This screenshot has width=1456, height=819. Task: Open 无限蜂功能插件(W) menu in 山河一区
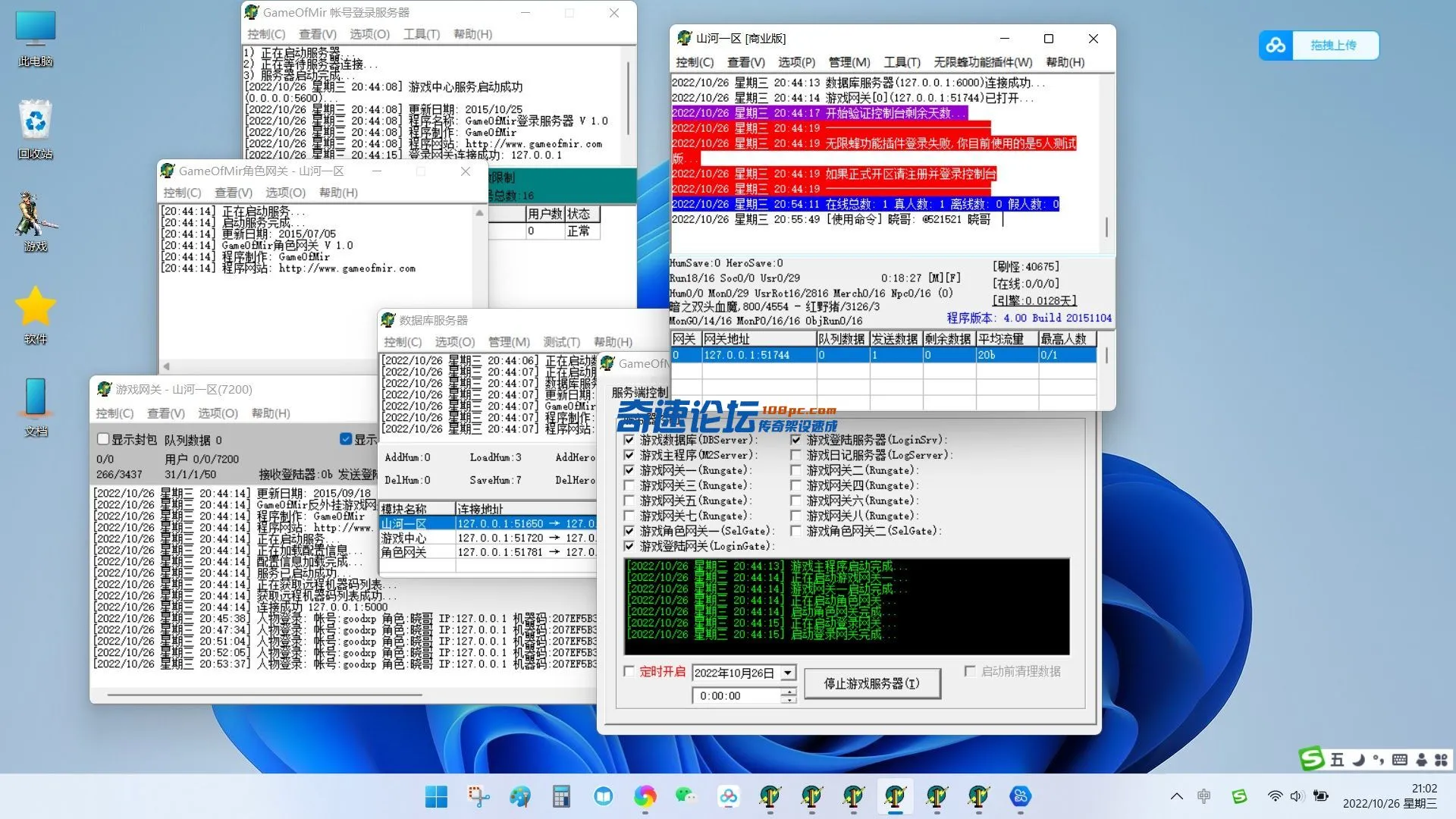pyautogui.click(x=983, y=62)
